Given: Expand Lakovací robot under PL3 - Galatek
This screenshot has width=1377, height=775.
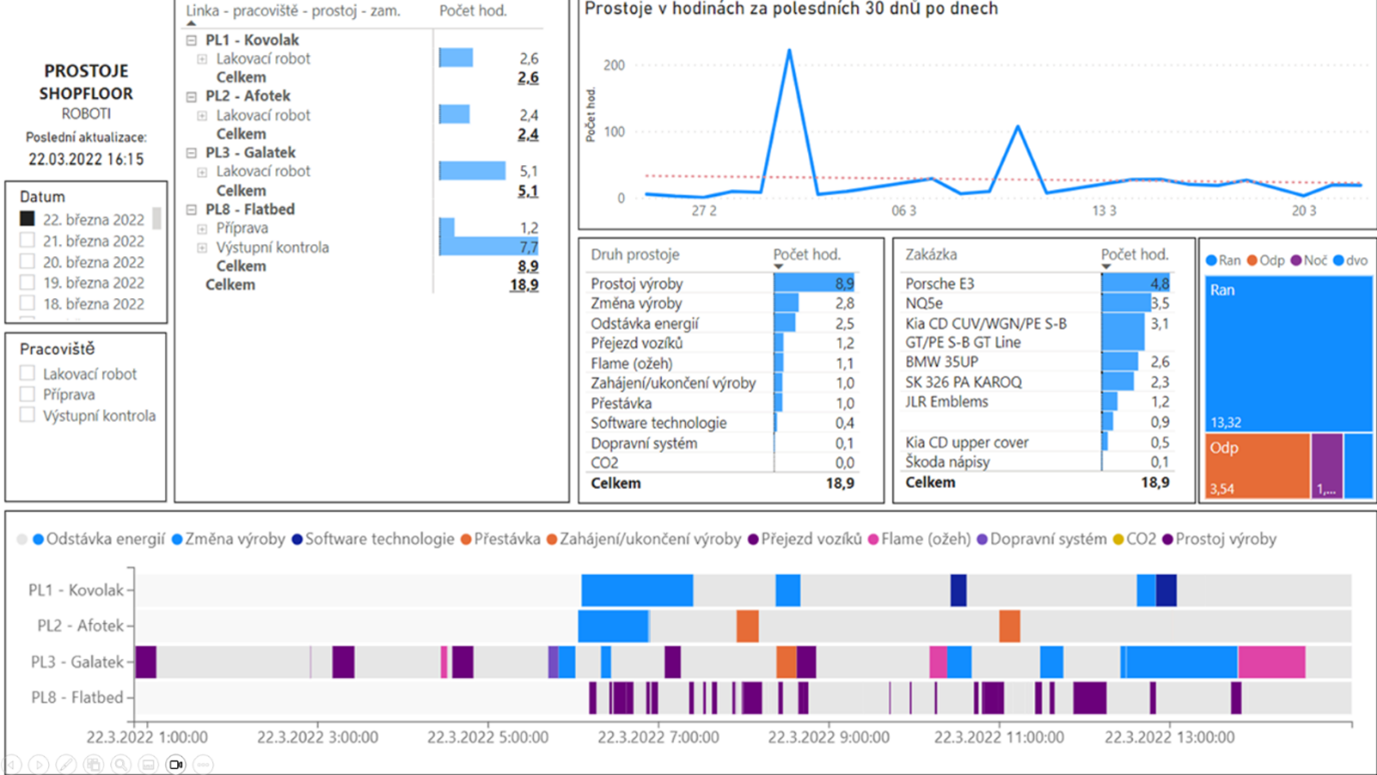Looking at the screenshot, I should pos(202,172).
